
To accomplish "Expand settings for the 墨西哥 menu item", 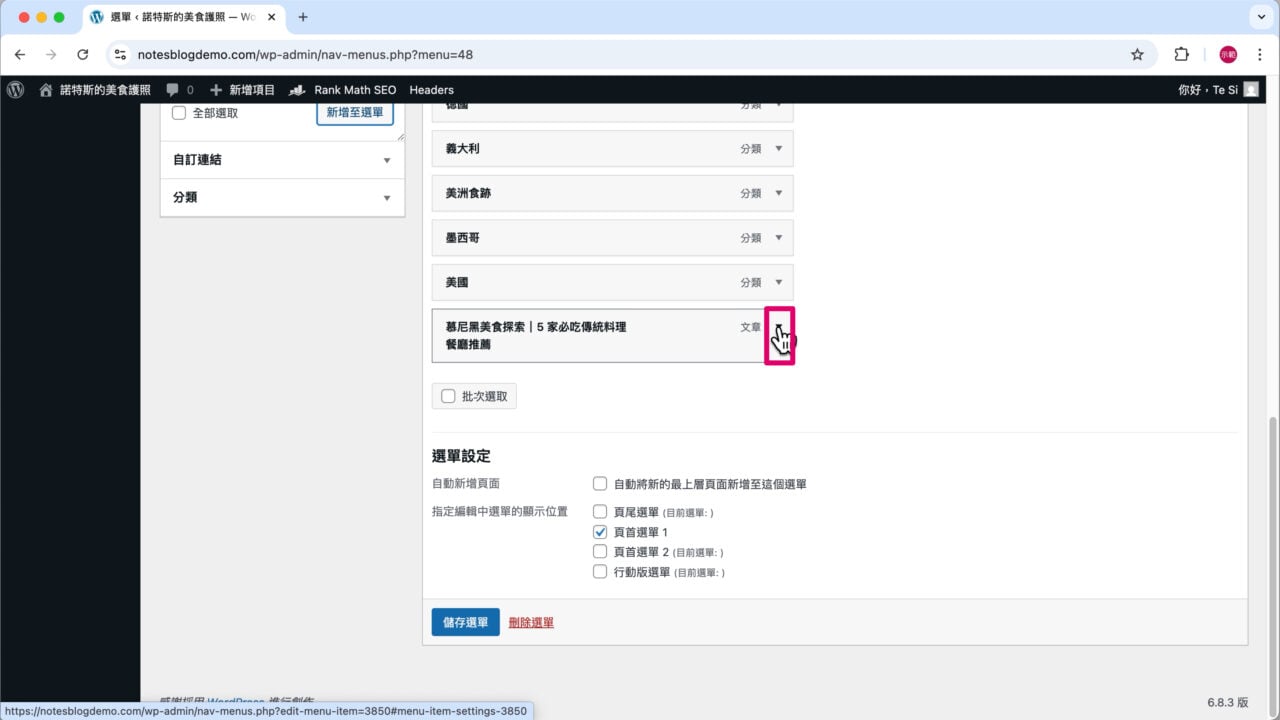I will [x=779, y=237].
